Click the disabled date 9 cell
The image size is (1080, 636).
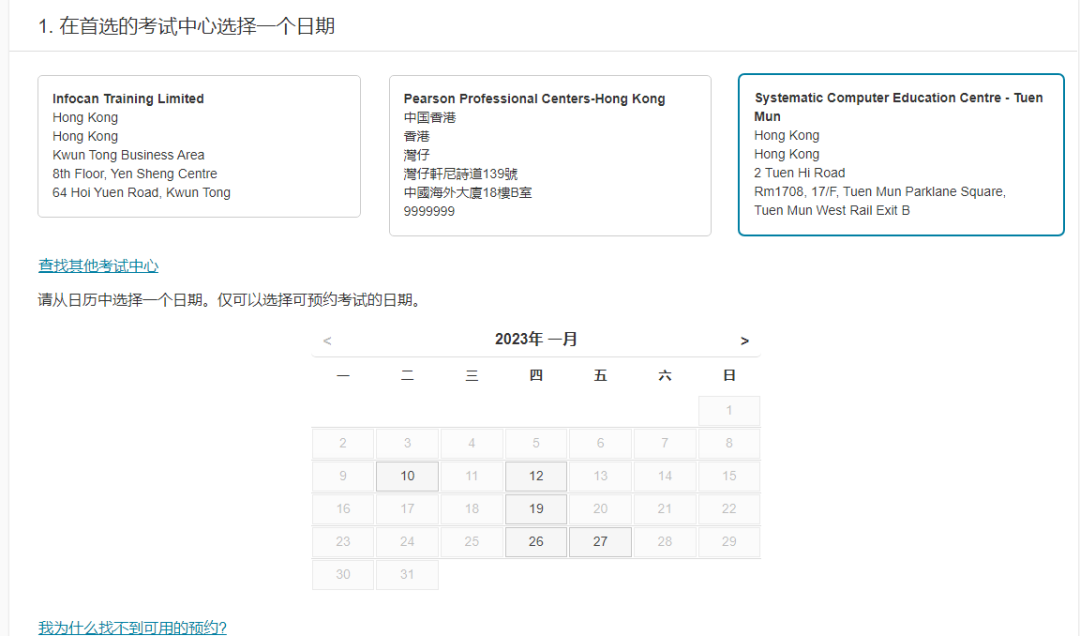coord(343,476)
